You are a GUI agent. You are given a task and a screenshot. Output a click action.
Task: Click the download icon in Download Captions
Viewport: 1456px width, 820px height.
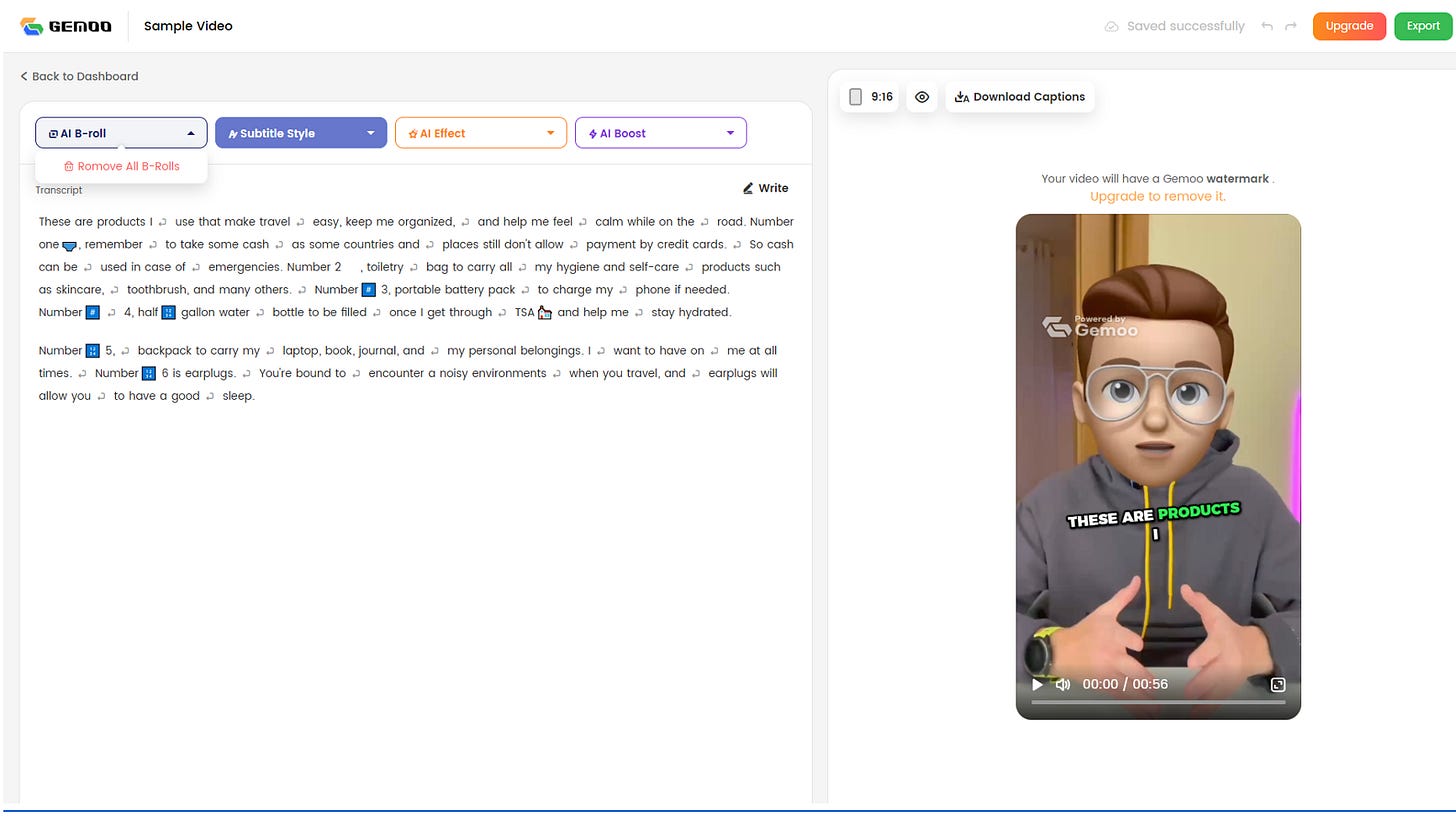(x=962, y=97)
